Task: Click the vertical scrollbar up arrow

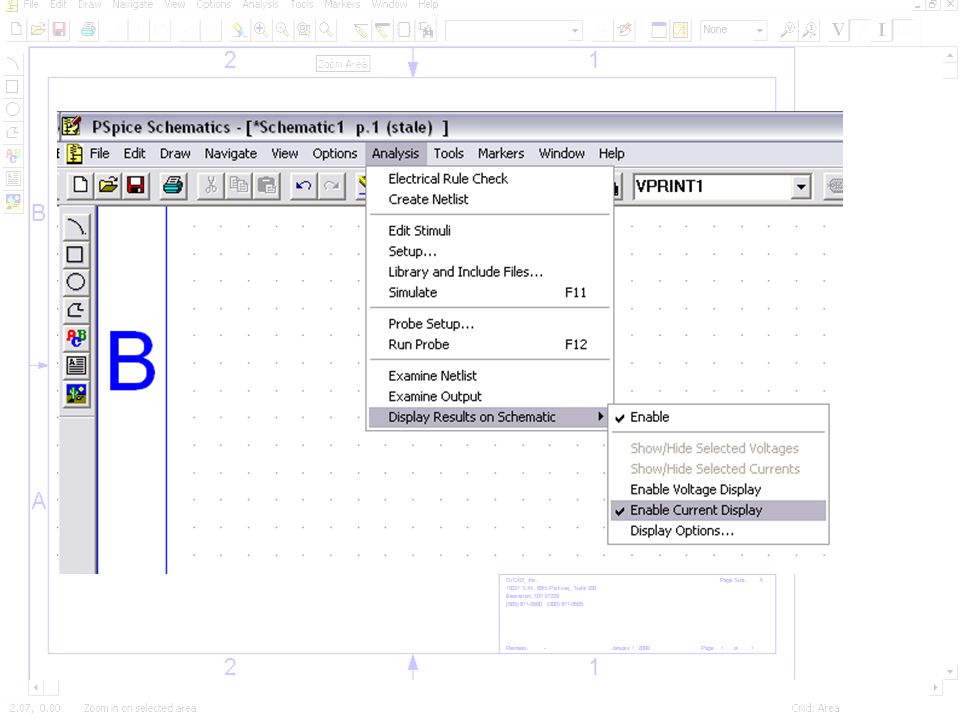Action: [x=950, y=56]
